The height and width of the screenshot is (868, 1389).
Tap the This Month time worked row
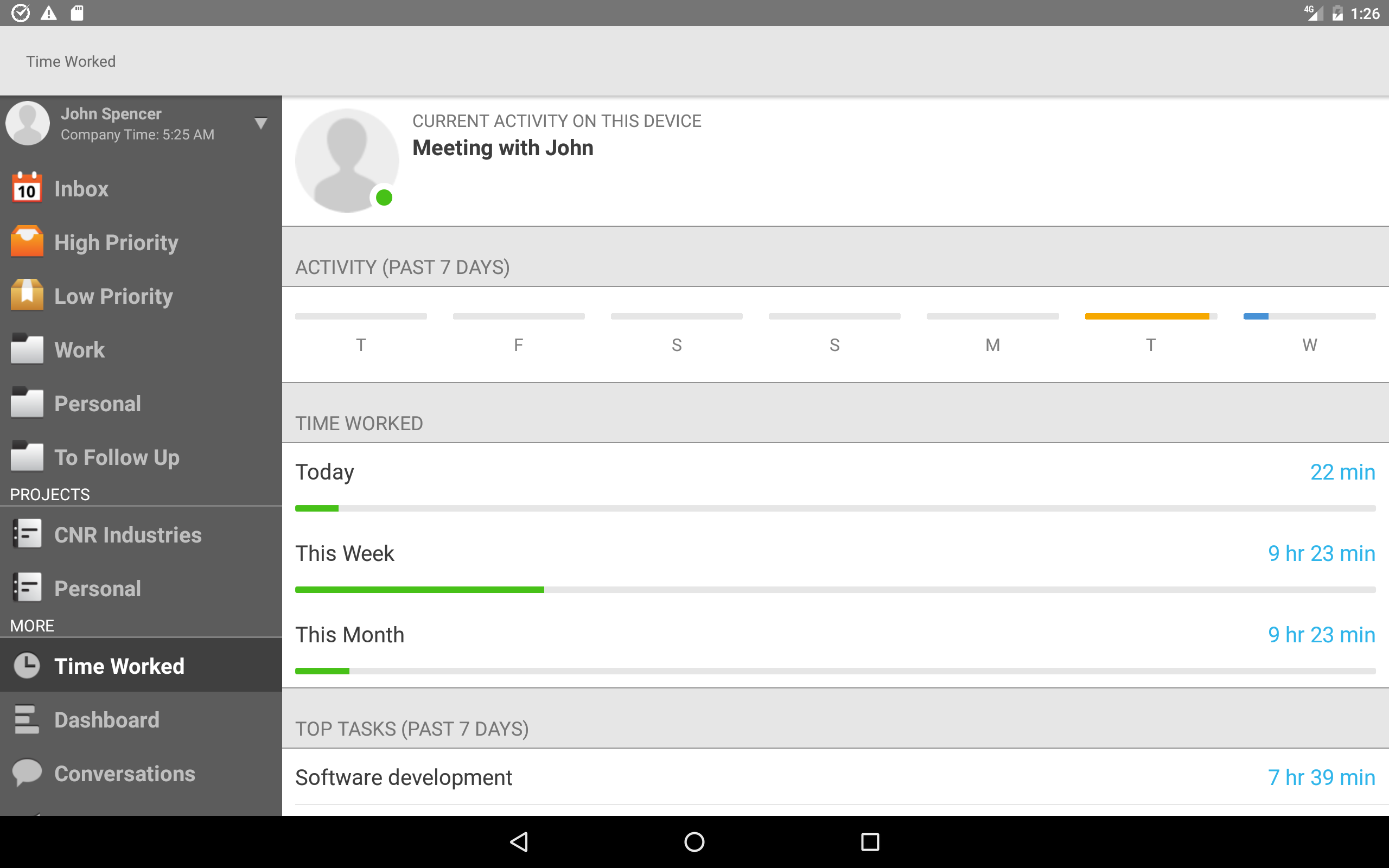pos(835,647)
